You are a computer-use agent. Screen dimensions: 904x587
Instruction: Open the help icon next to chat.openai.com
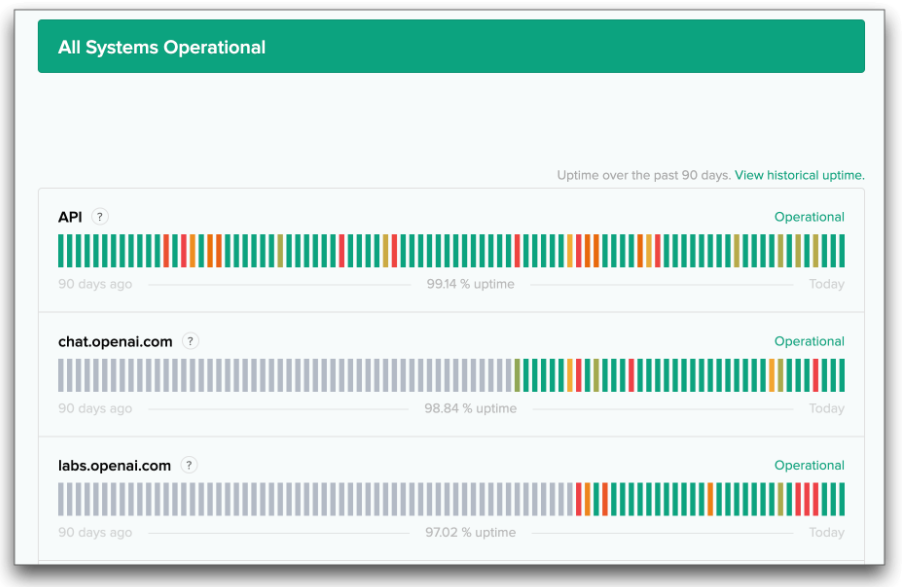(x=190, y=341)
